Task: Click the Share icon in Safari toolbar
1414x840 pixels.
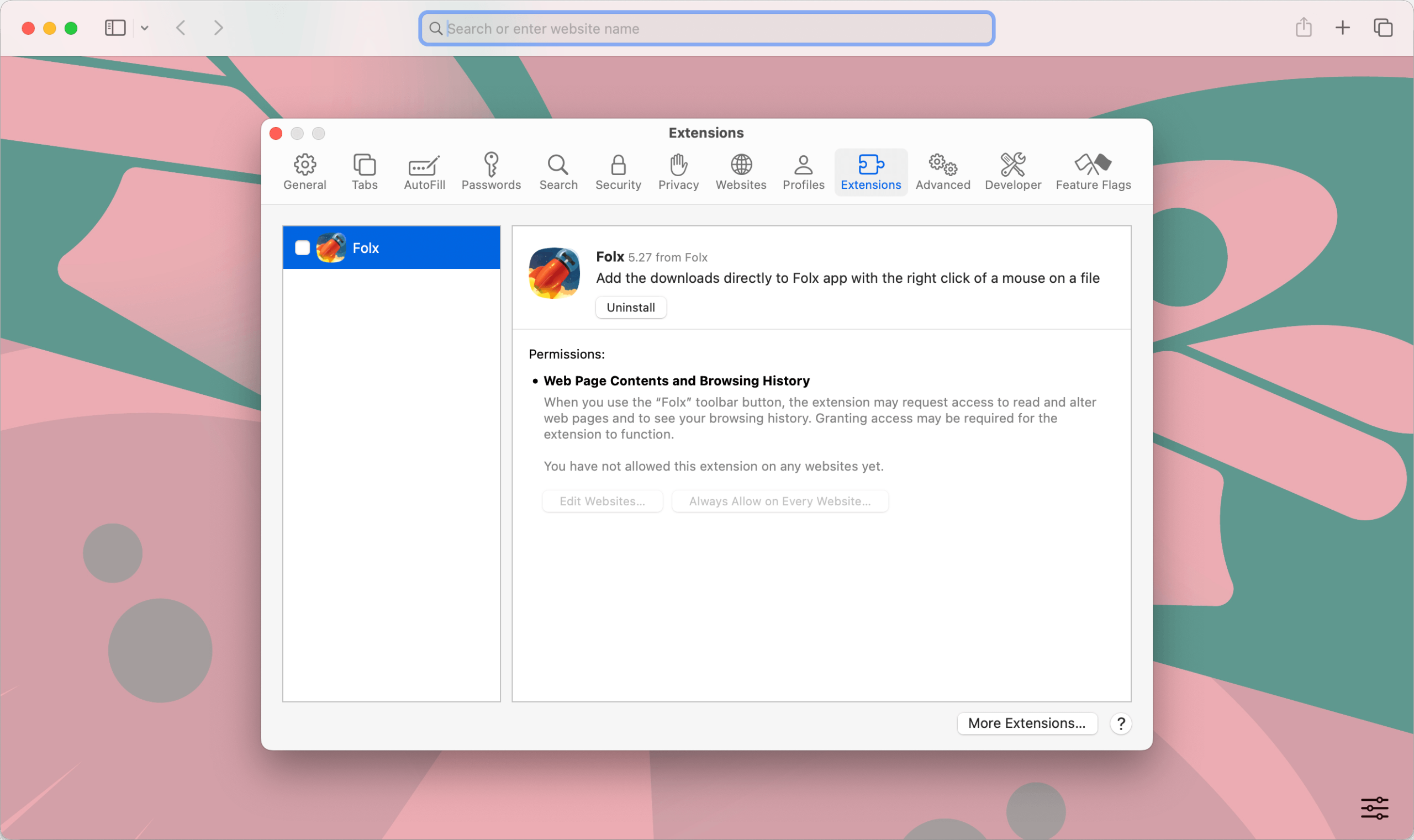Action: point(1304,27)
